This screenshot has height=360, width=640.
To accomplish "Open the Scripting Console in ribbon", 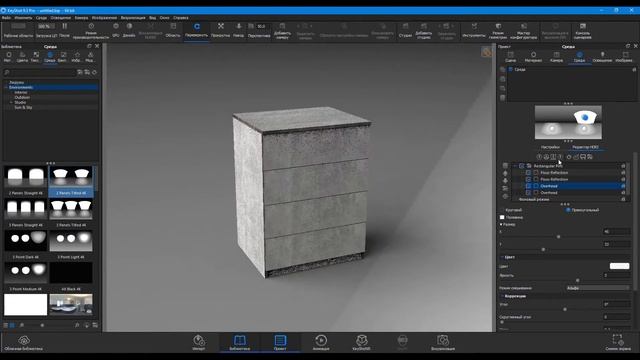I will [x=582, y=30].
